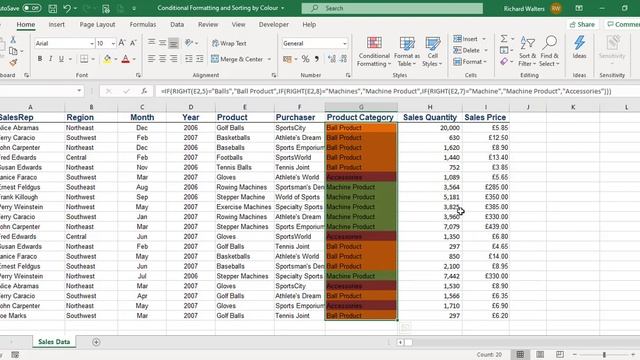640x360 pixels.
Task: Open the Review ribbon tab
Action: tap(208, 24)
